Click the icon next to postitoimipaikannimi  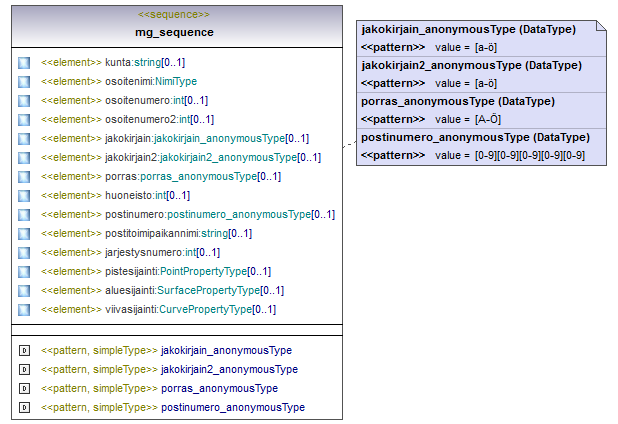coord(24,234)
